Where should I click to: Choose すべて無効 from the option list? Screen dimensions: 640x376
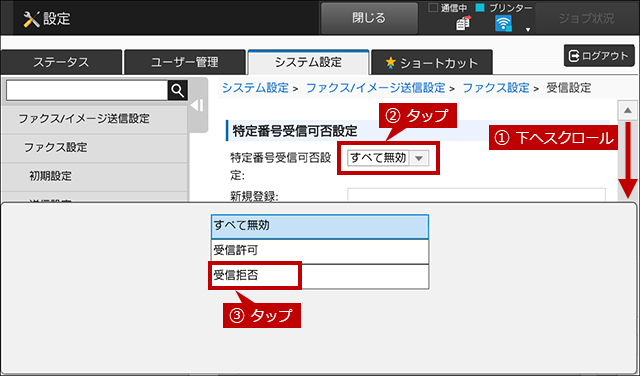tap(320, 226)
